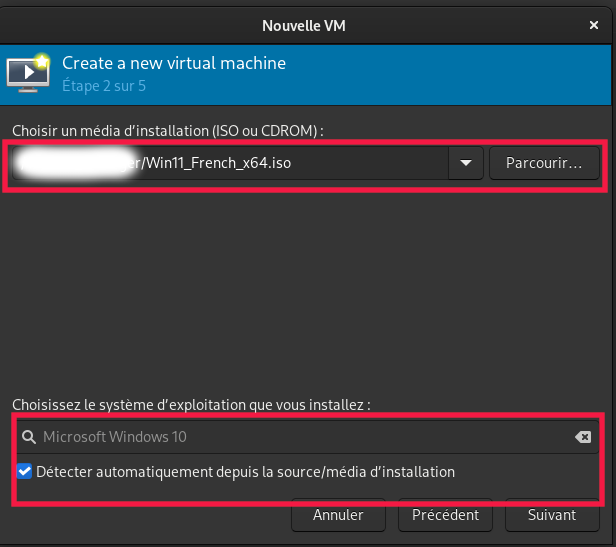616x547 pixels.
Task: Click the 'Create a new virtual machine' heading
Action: [174, 63]
